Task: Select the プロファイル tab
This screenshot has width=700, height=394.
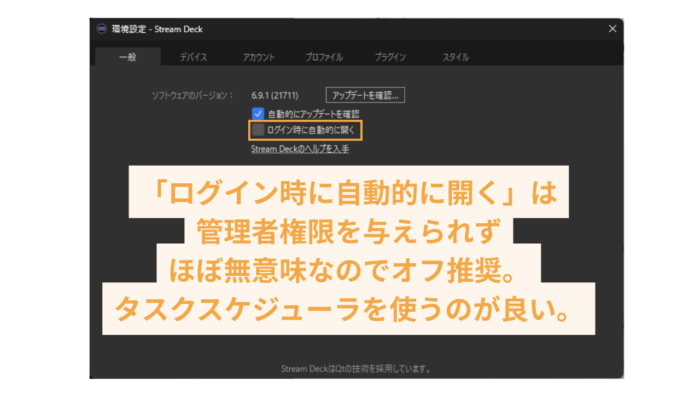Action: pos(324,57)
